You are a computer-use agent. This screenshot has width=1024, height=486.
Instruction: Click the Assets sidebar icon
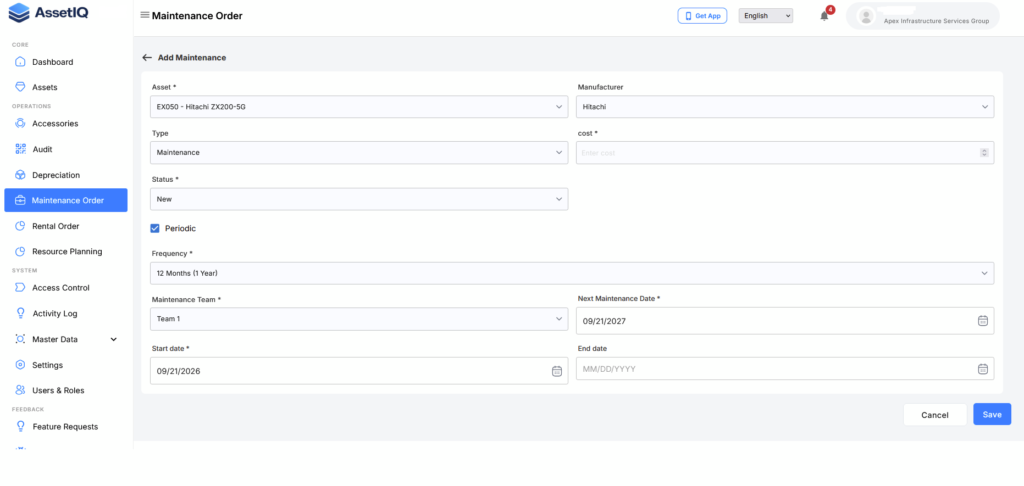pyautogui.click(x=20, y=87)
